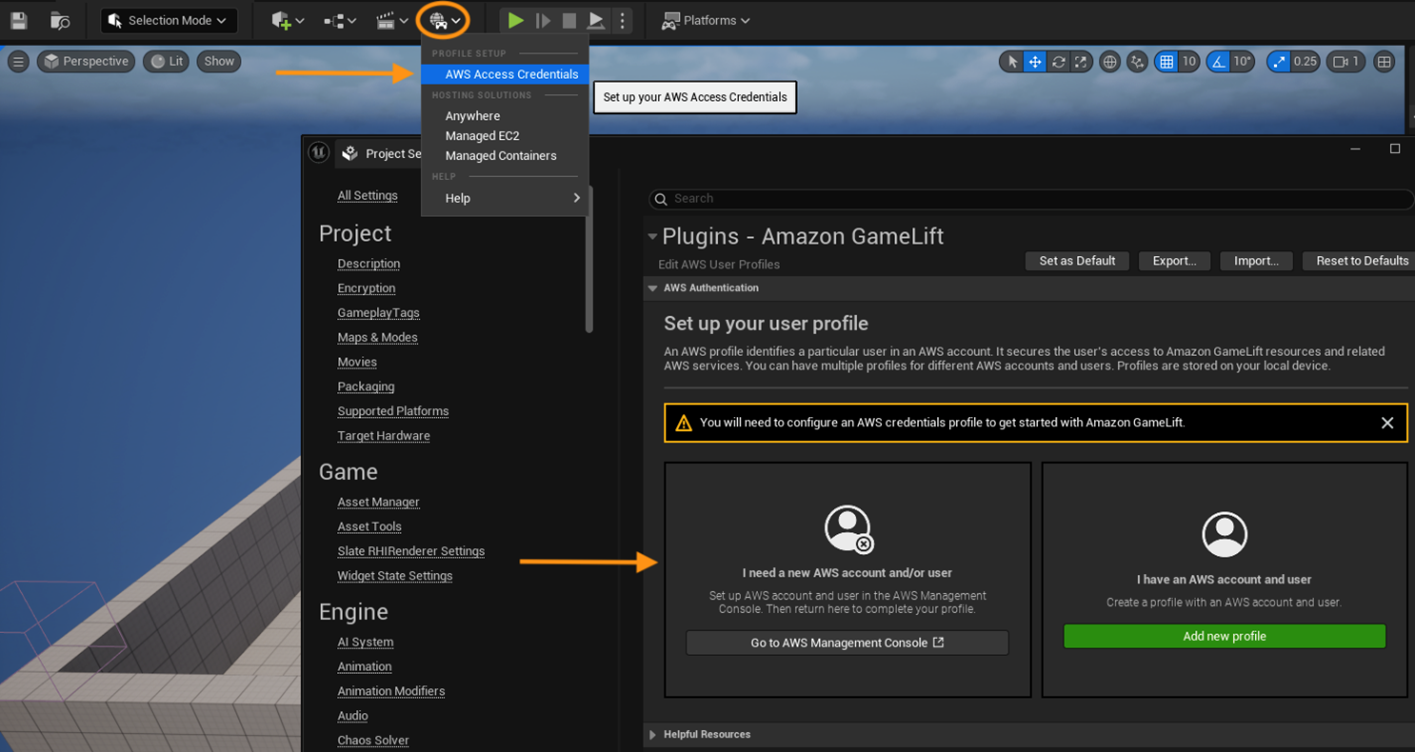Click the Export... button
Viewport: 1415px width, 752px height.
coord(1174,261)
